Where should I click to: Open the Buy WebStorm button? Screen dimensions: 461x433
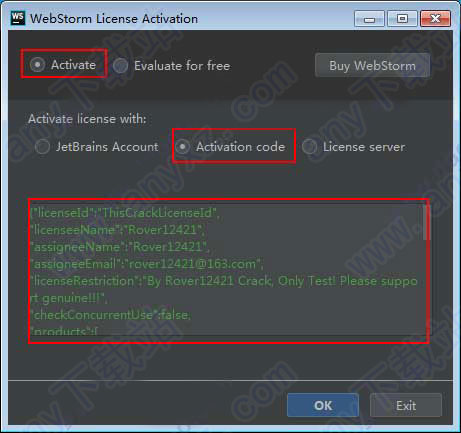pos(372,65)
